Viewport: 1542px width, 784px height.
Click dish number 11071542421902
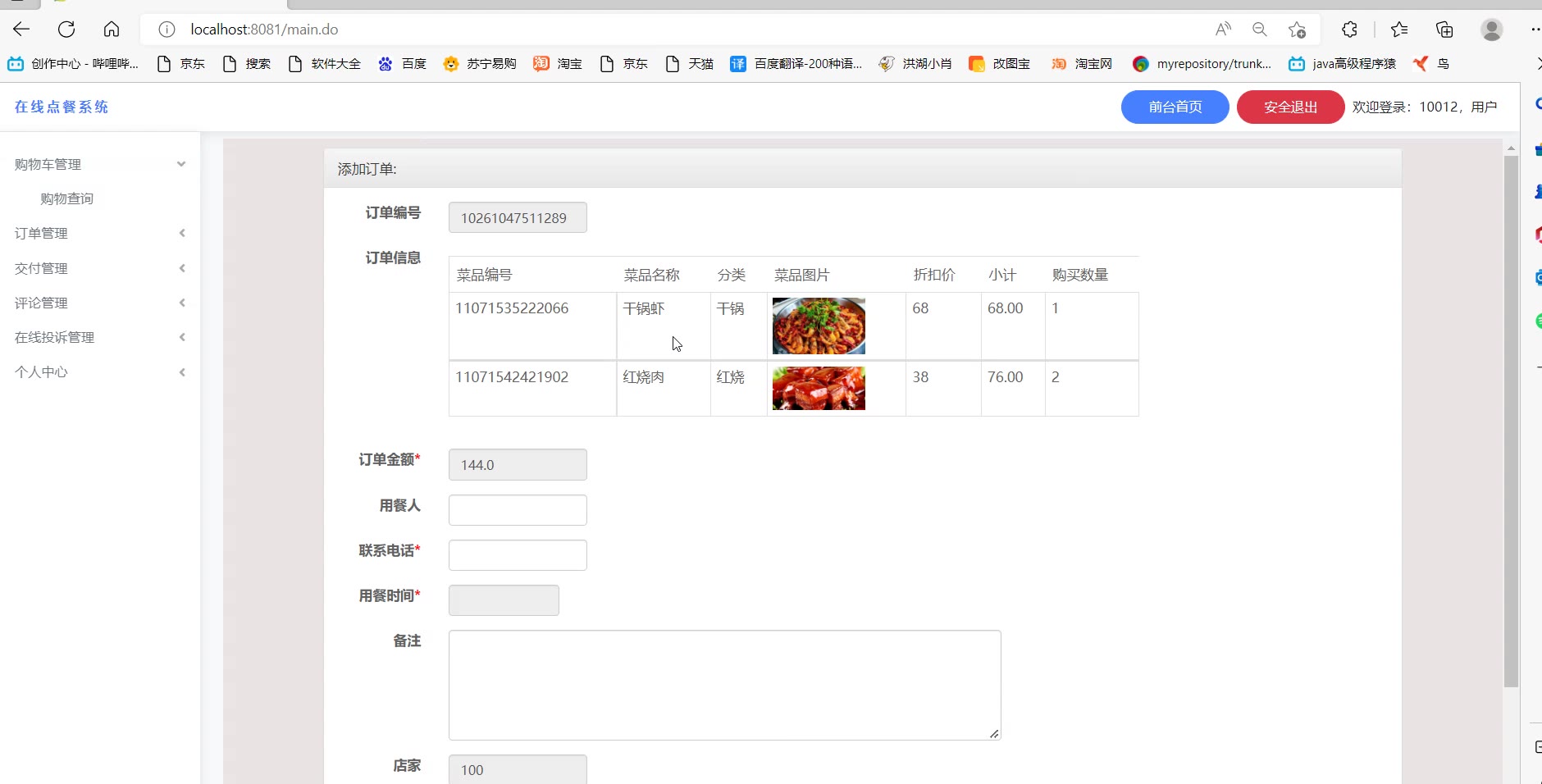[x=512, y=377]
